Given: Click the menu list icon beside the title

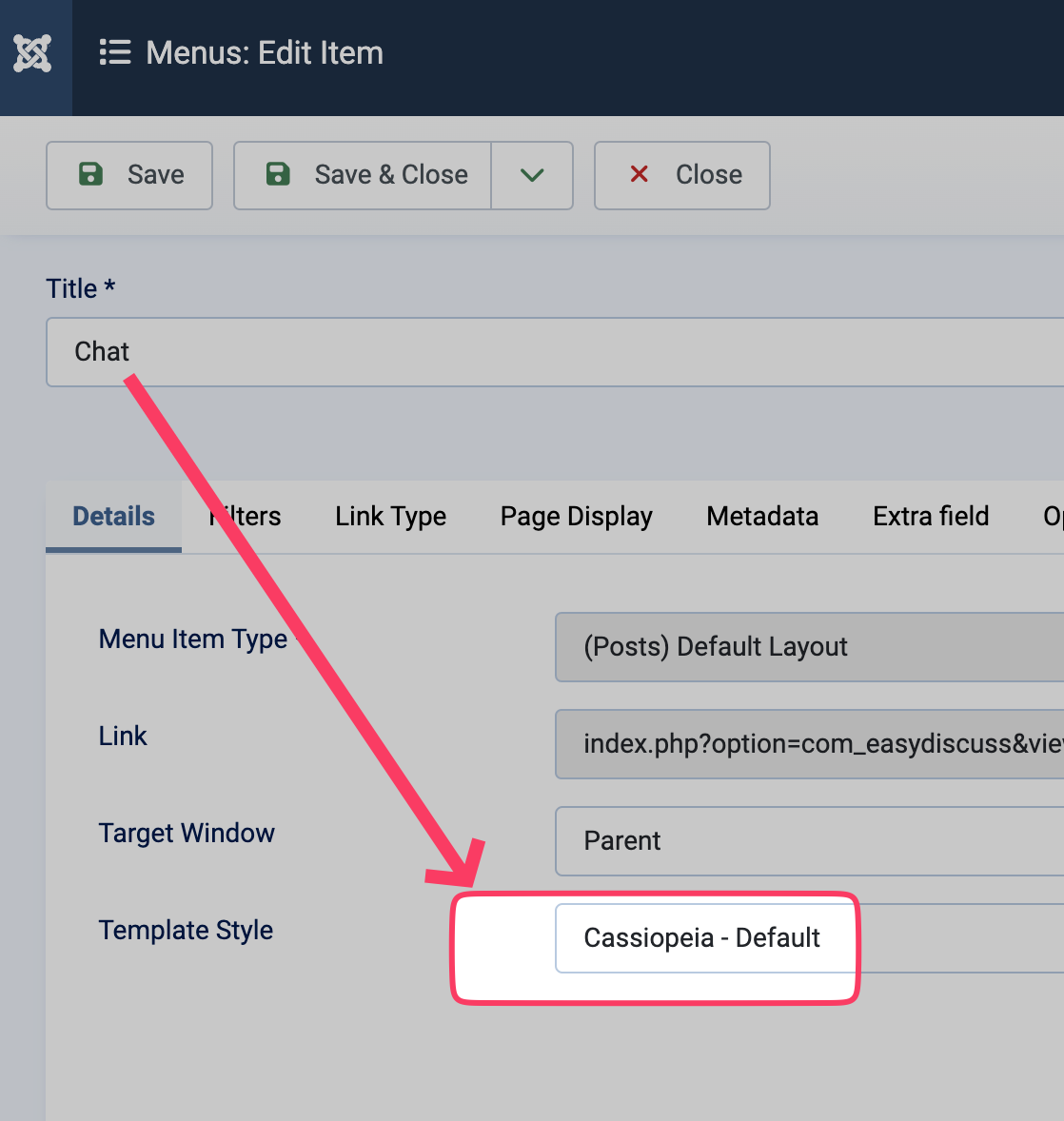Looking at the screenshot, I should pyautogui.click(x=115, y=53).
